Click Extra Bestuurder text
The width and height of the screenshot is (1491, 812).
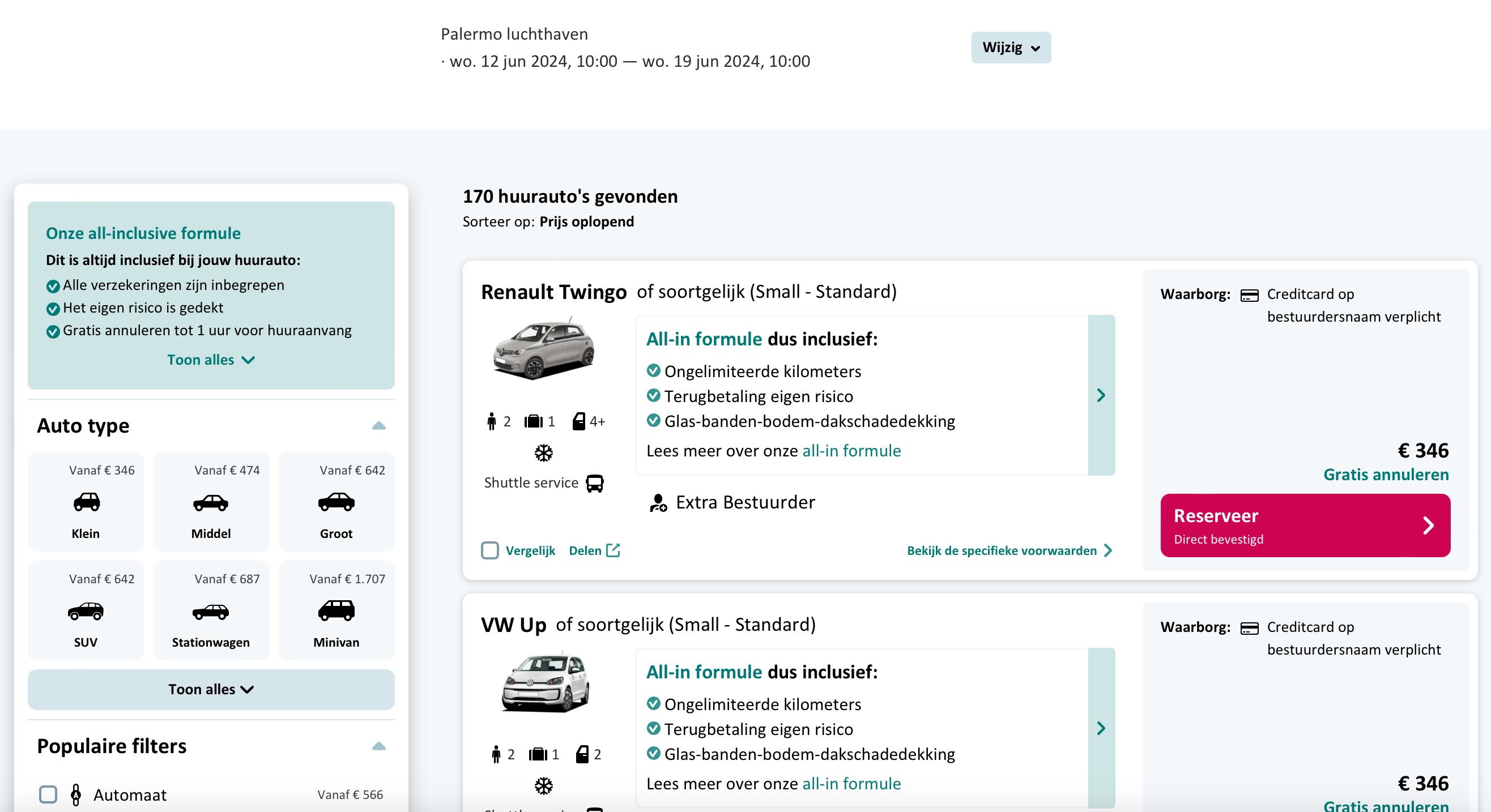coord(746,502)
